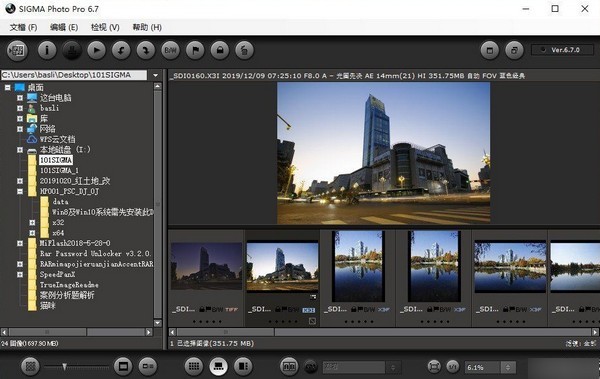This screenshot has width=600, height=379.
Task: Select the first dark dusk building thumbnail
Action: pos(206,266)
